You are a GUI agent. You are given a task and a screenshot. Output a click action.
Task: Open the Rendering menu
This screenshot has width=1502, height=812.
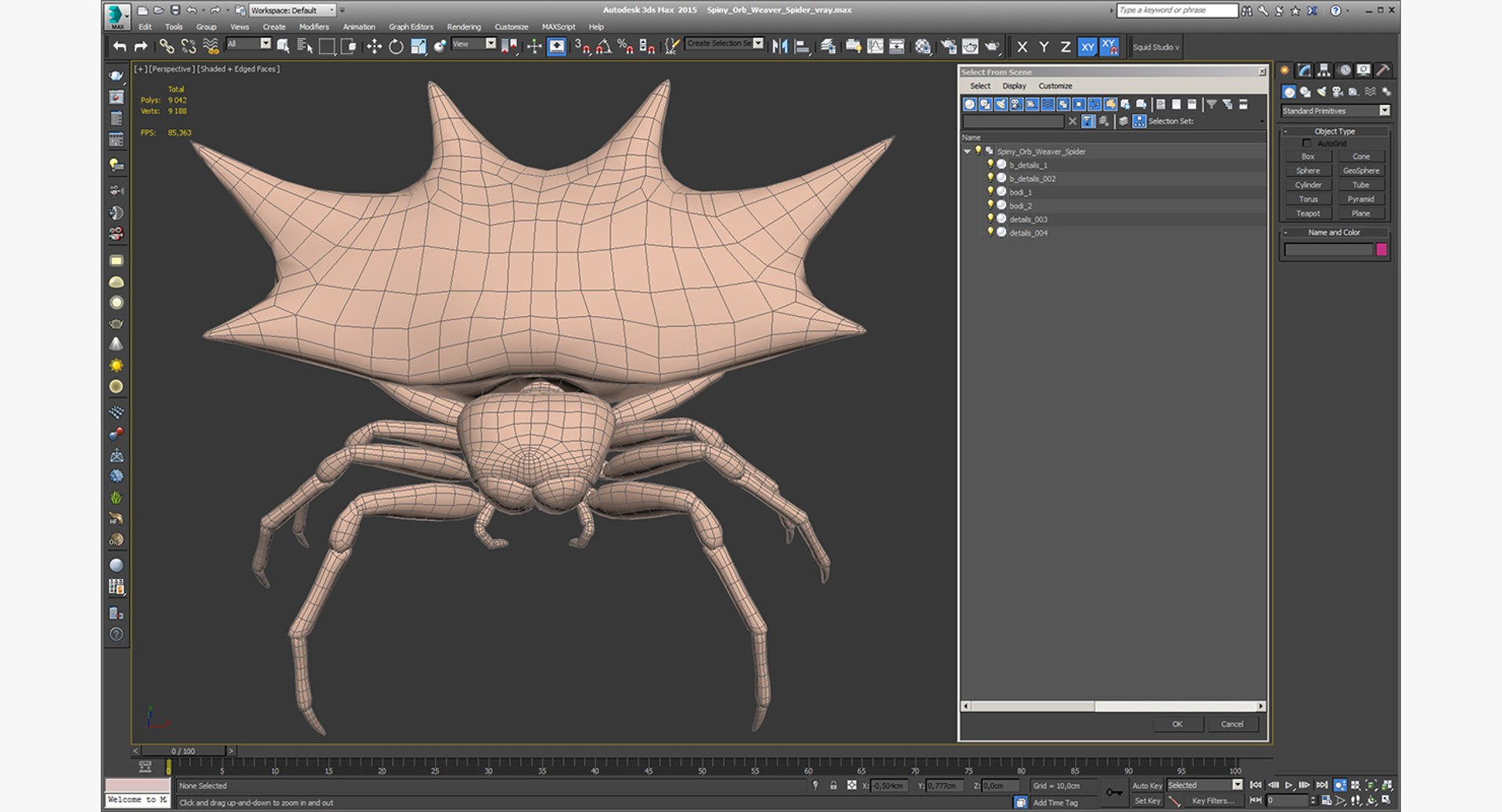pyautogui.click(x=464, y=27)
